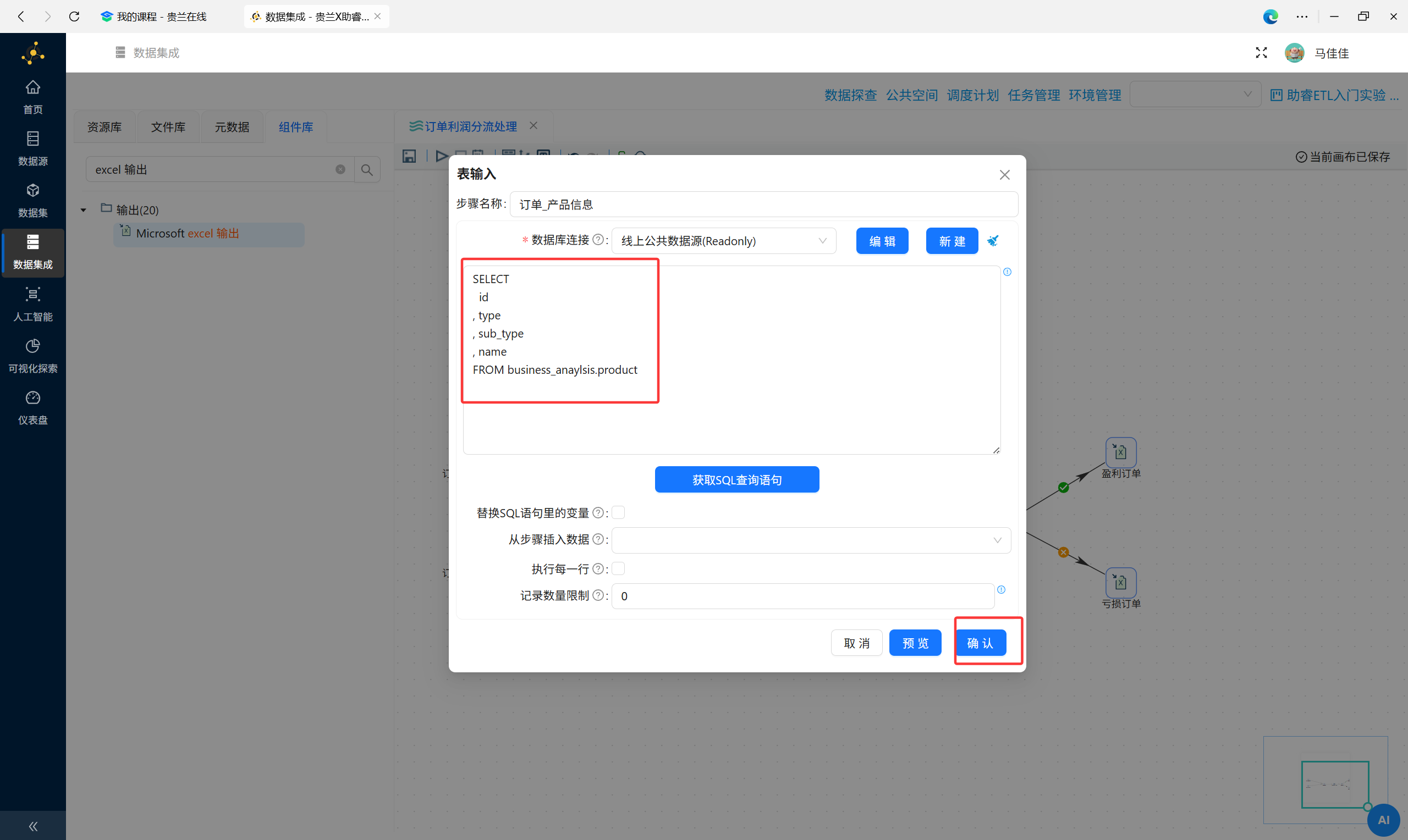Click the app logo at sidebar top
The image size is (1408, 840).
33,53
